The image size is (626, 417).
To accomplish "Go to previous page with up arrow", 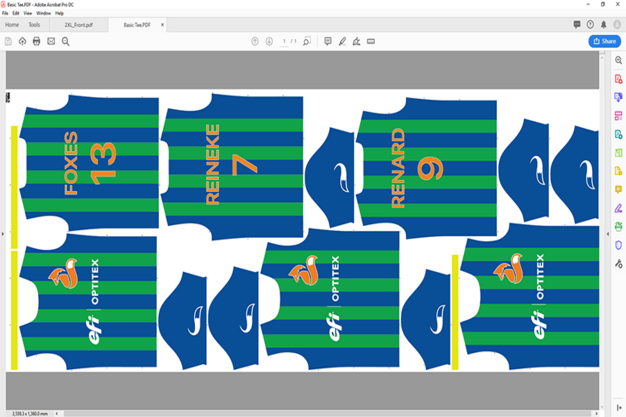I will pyautogui.click(x=255, y=41).
